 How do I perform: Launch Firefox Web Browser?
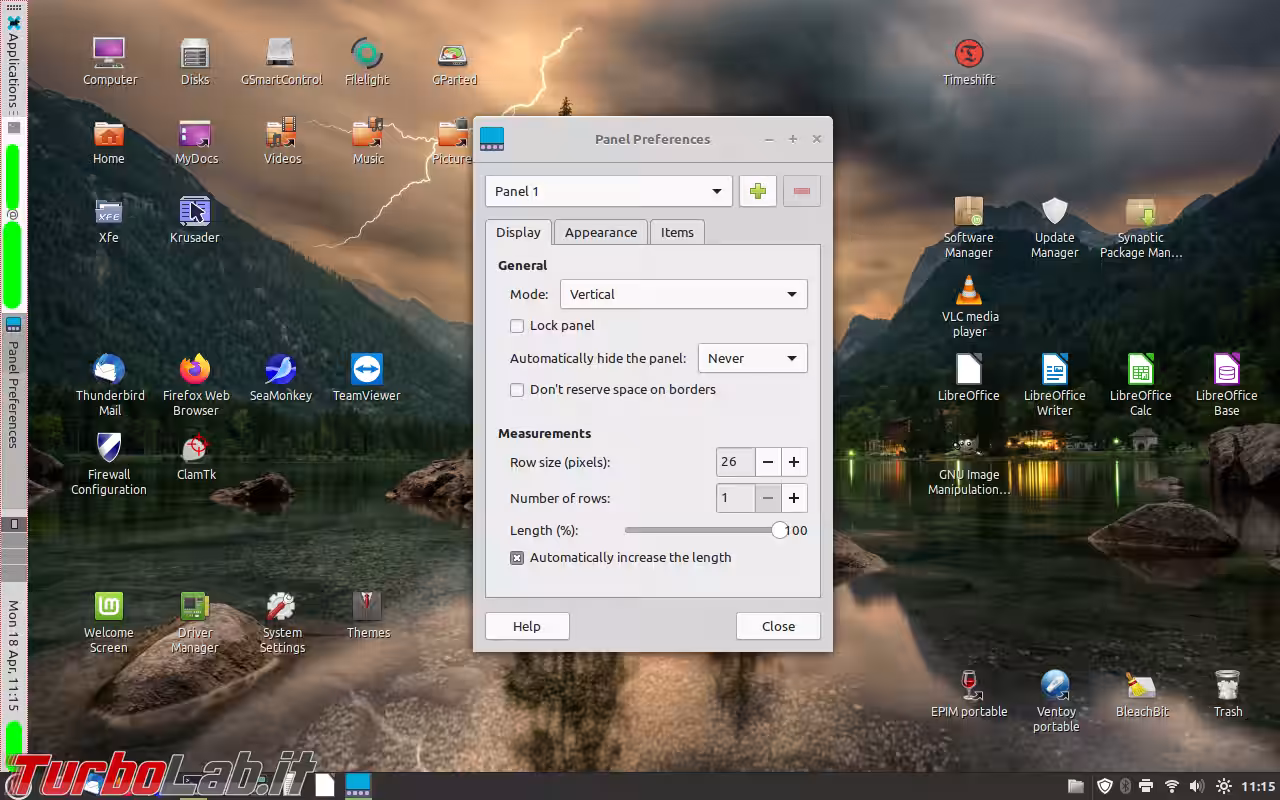click(195, 367)
